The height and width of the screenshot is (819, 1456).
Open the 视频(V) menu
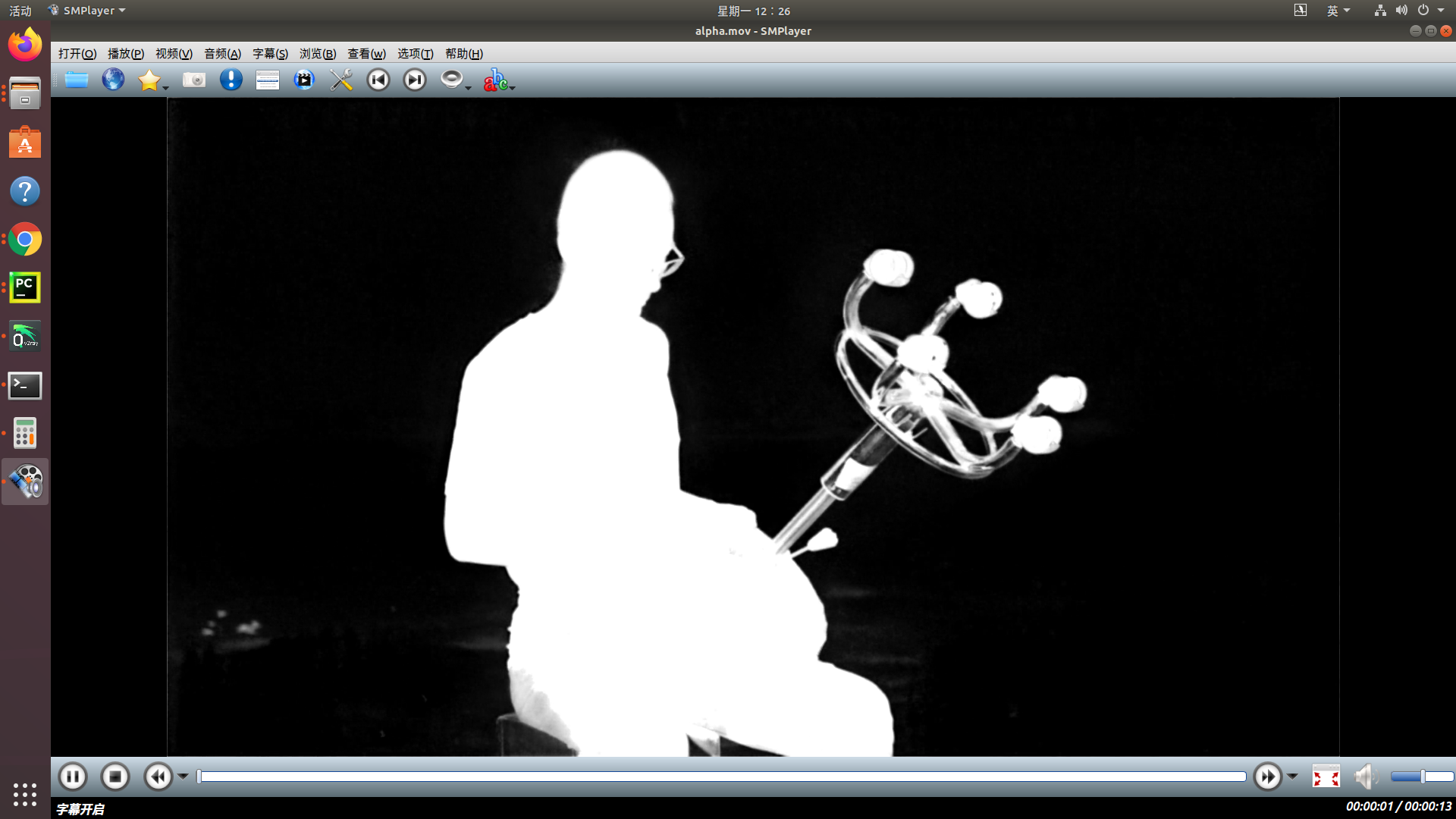pyautogui.click(x=174, y=54)
